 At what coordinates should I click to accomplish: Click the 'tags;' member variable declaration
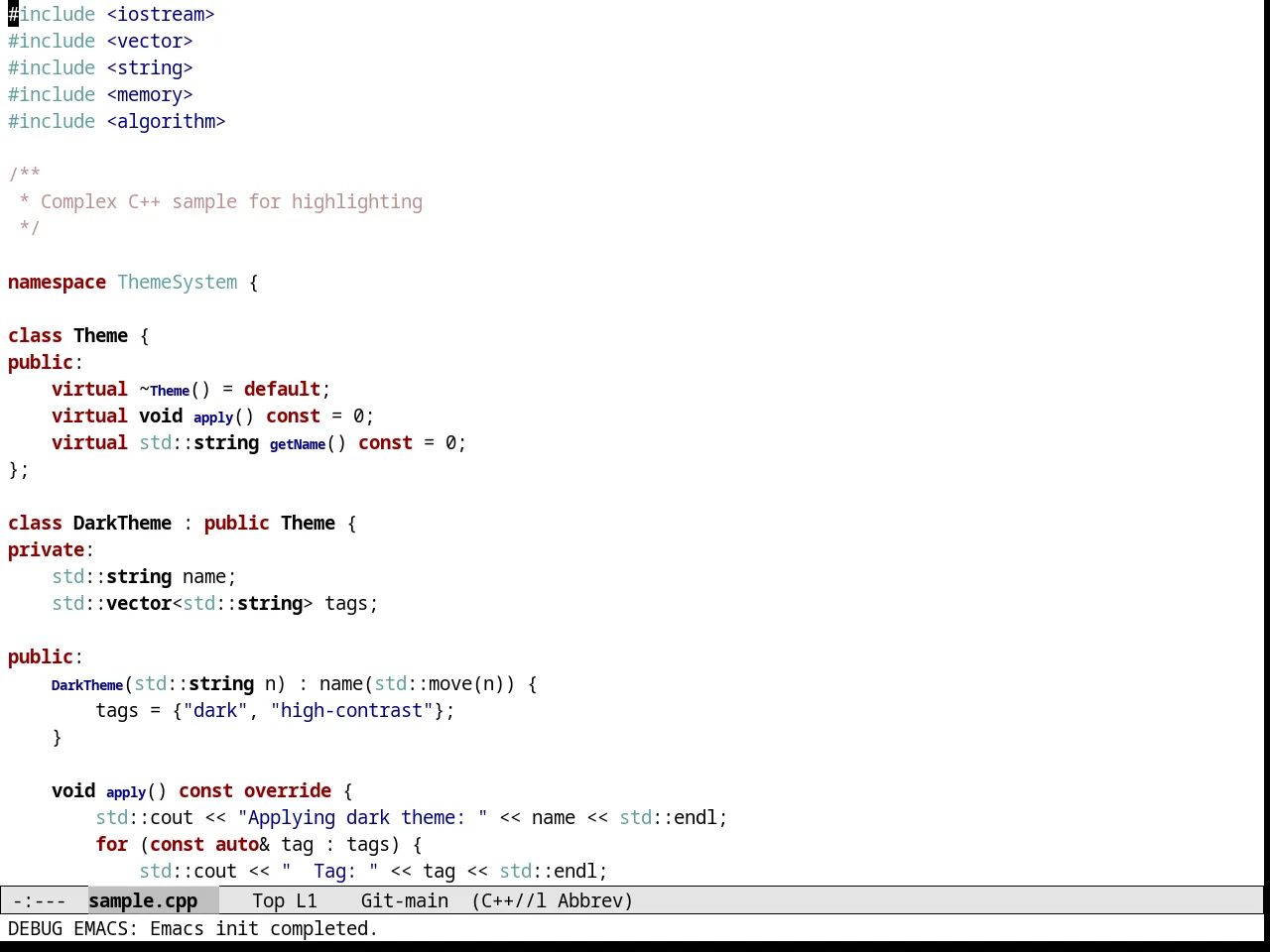click(351, 603)
